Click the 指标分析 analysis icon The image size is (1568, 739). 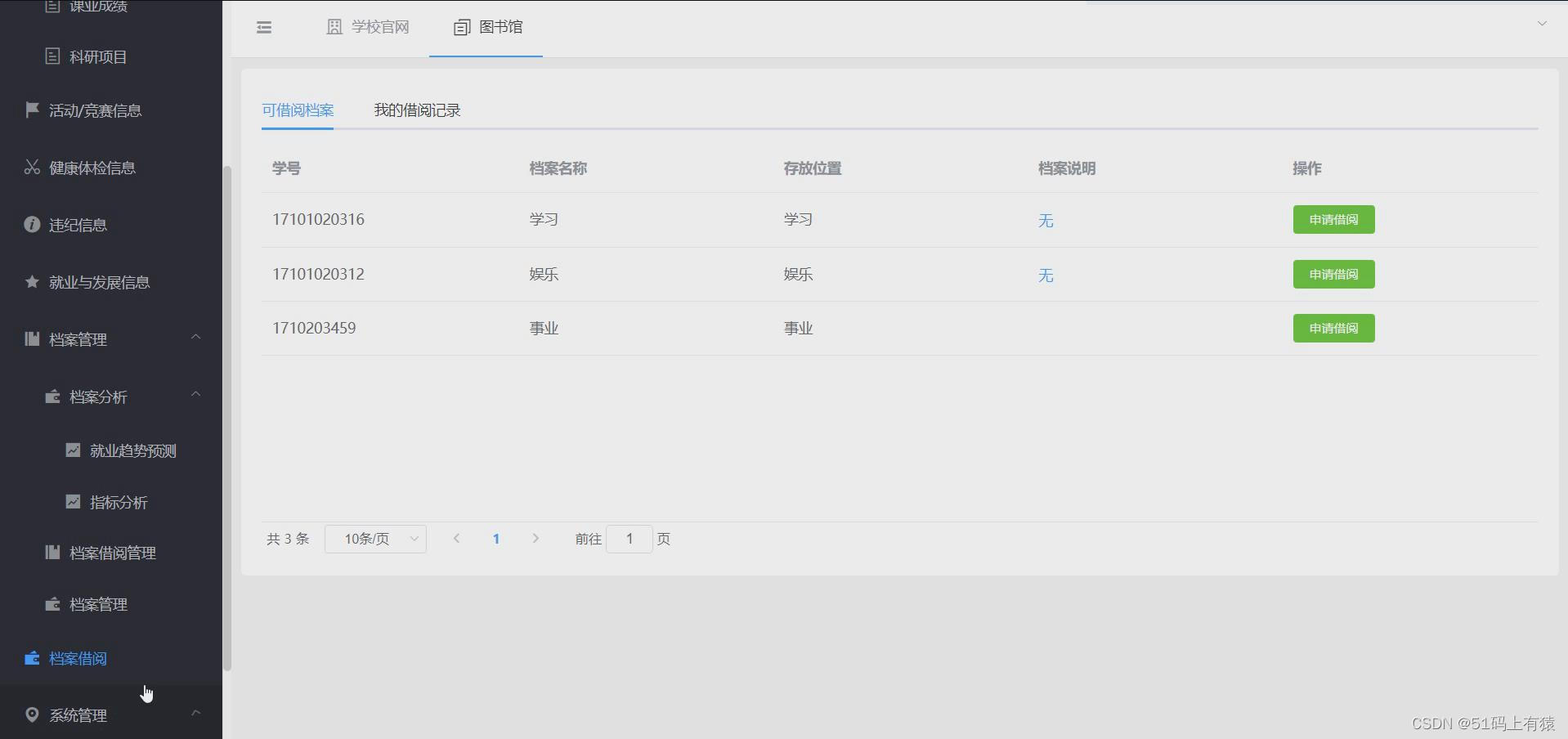click(73, 502)
